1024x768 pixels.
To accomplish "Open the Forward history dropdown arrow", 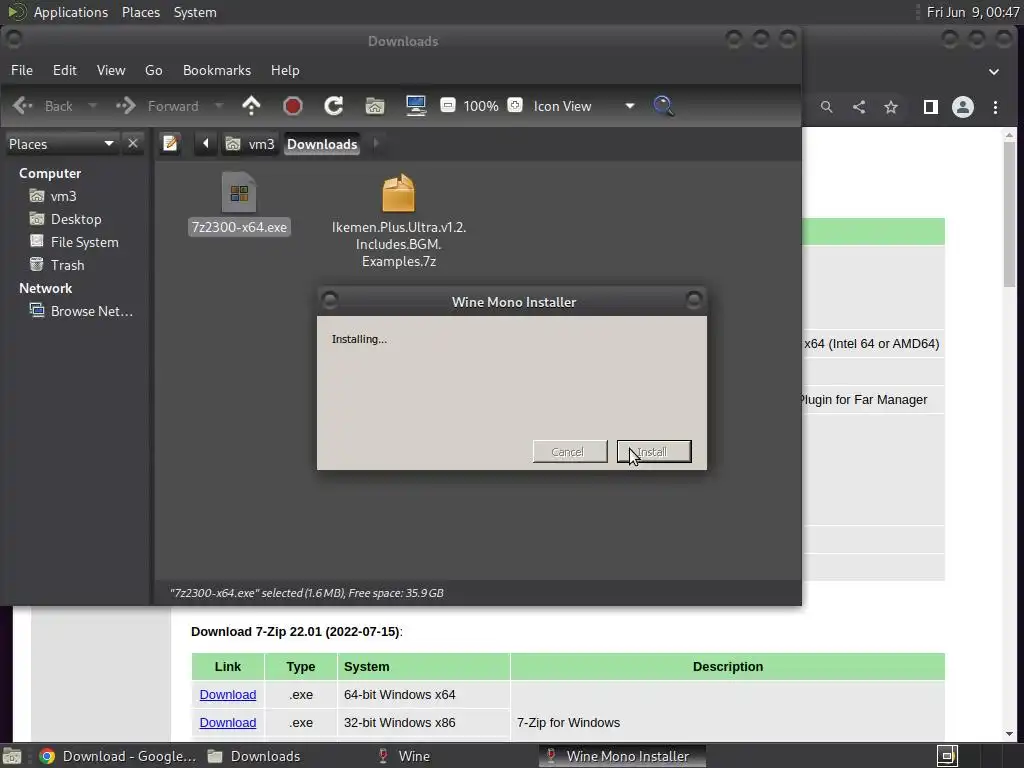I will coord(219,106).
